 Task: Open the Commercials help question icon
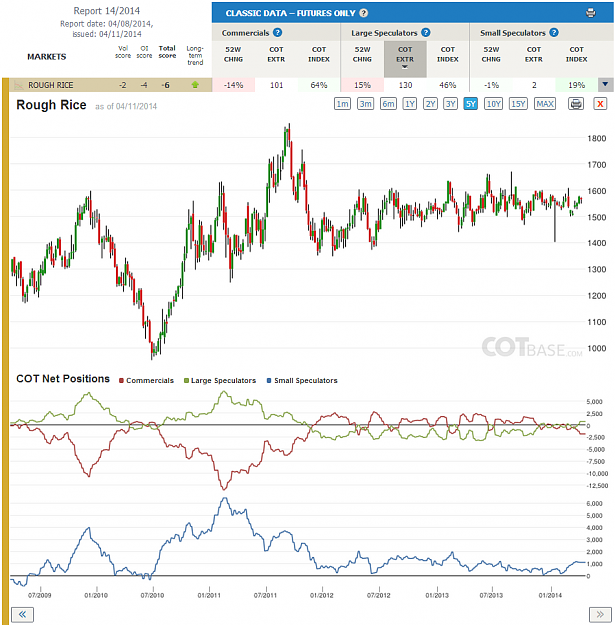[277, 33]
